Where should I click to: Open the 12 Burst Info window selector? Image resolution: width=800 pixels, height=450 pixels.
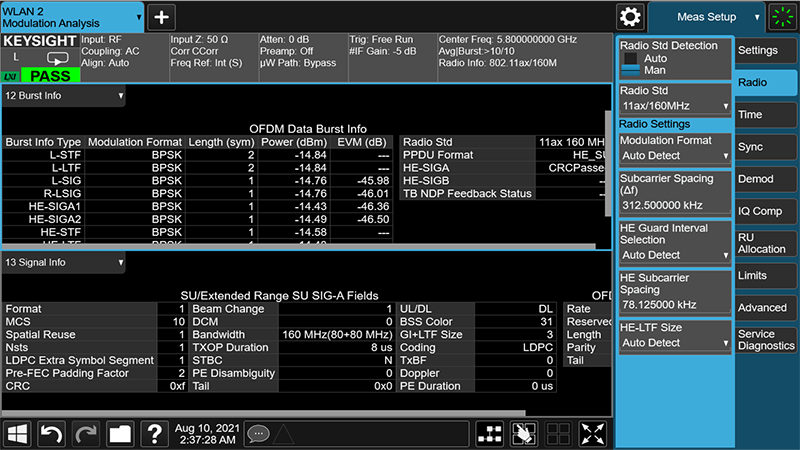pyautogui.click(x=64, y=96)
